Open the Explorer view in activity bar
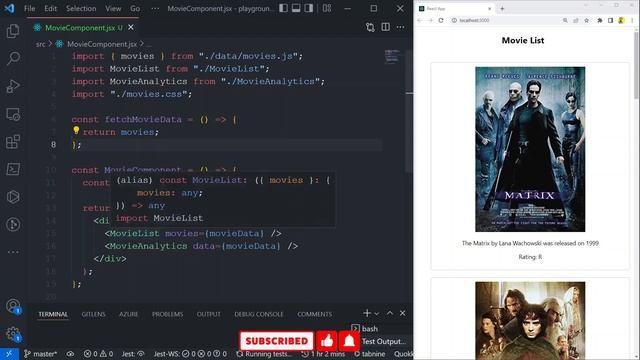Image resolution: width=640 pixels, height=360 pixels. point(13,31)
